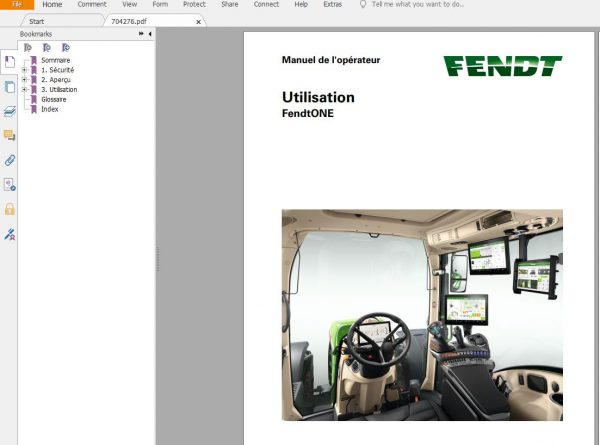This screenshot has height=445, width=600.
Task: Open the Layers sidebar icon
Action: click(x=10, y=111)
